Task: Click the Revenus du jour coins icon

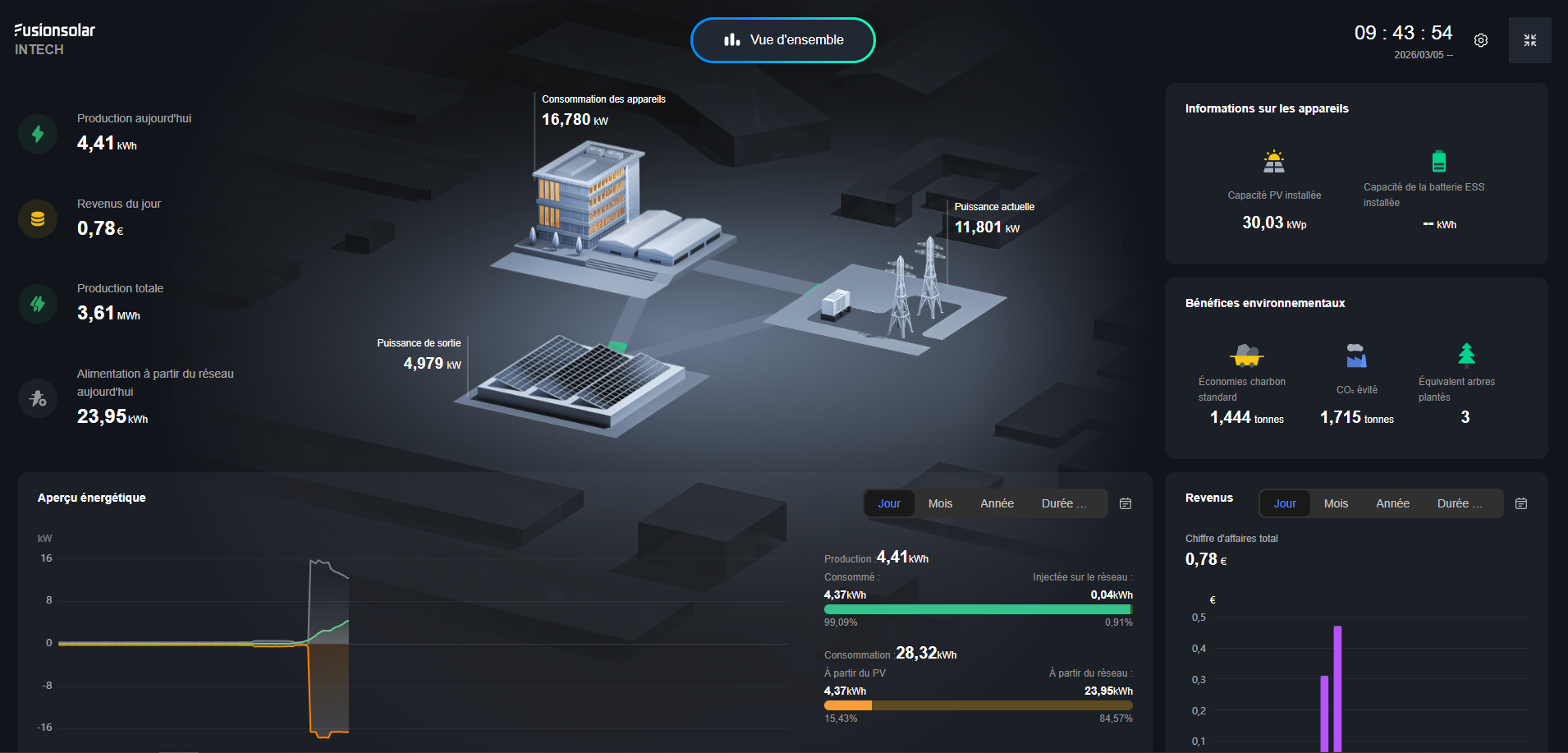Action: 38,219
